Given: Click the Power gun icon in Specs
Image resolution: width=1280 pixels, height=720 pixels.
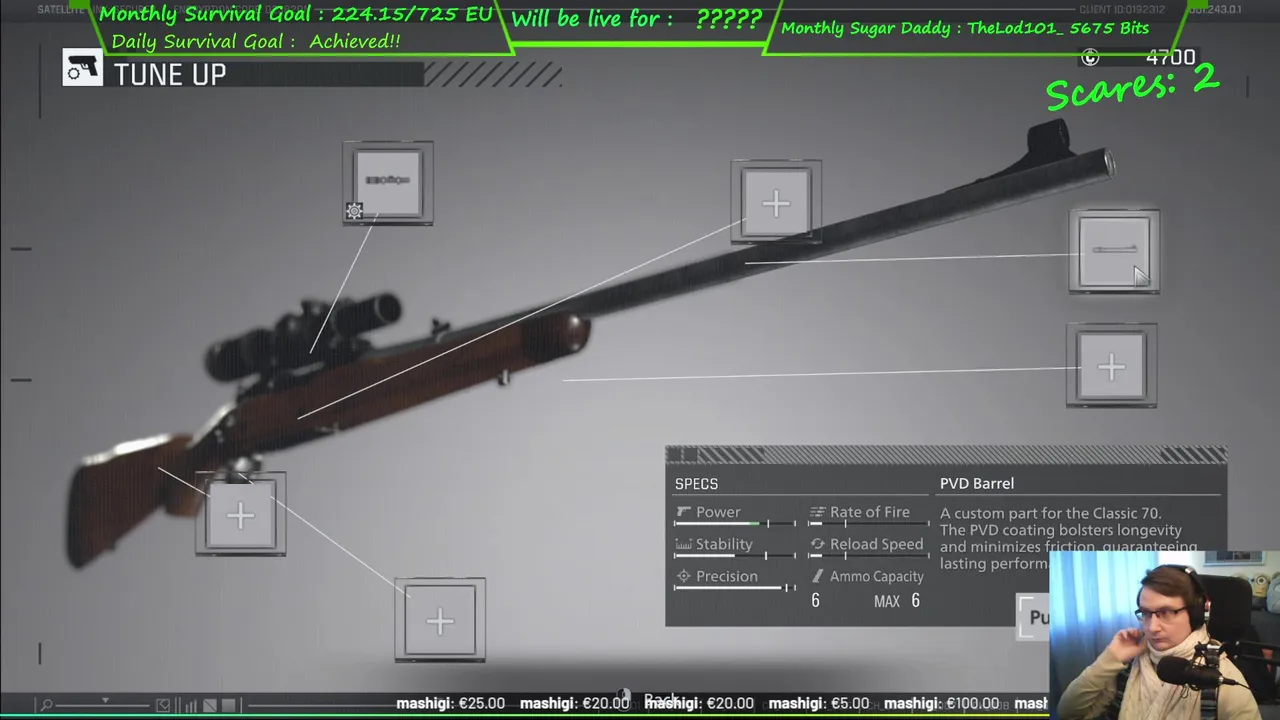Looking at the screenshot, I should [683, 512].
